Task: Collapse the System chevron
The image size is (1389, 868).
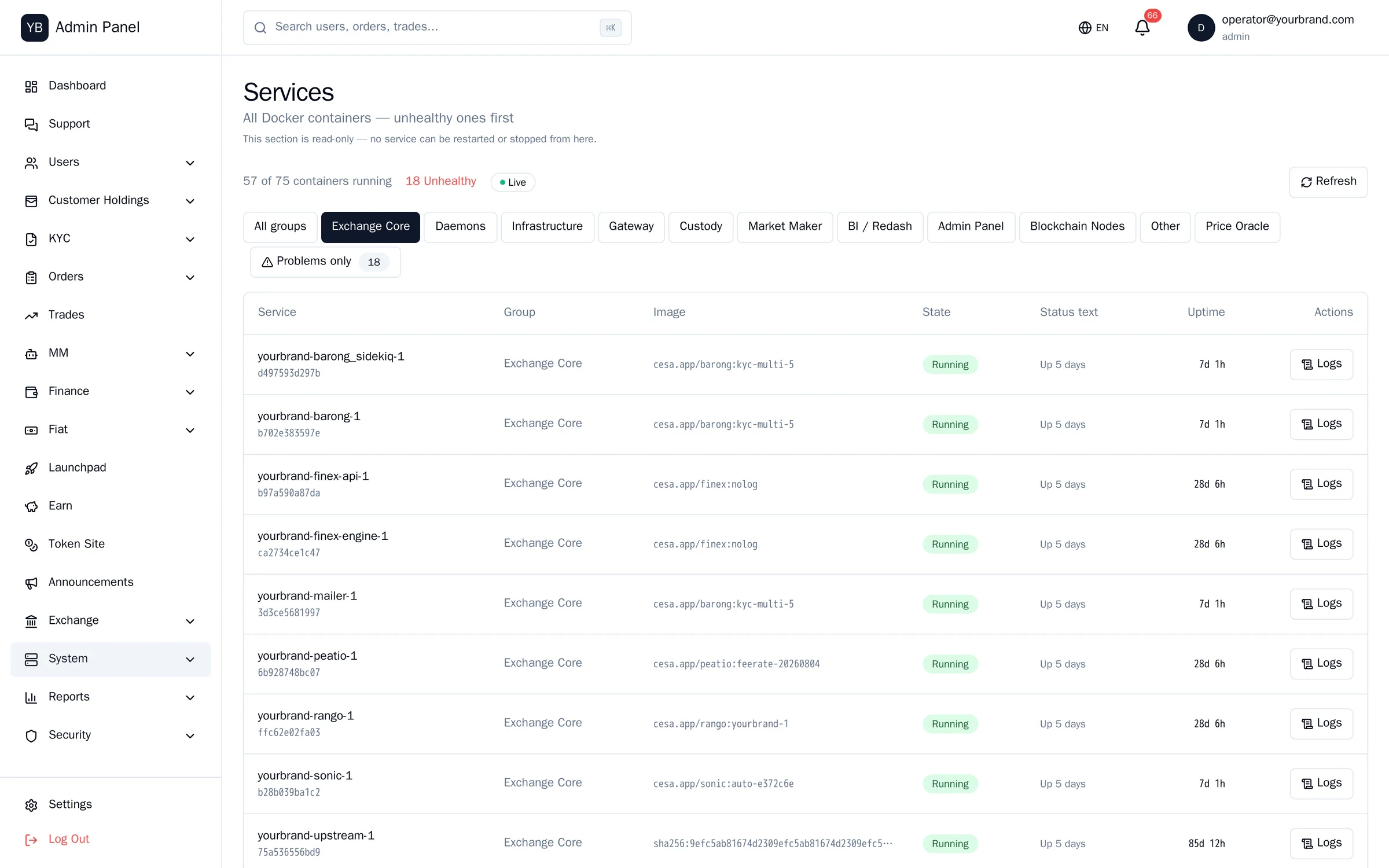Action: (190, 660)
